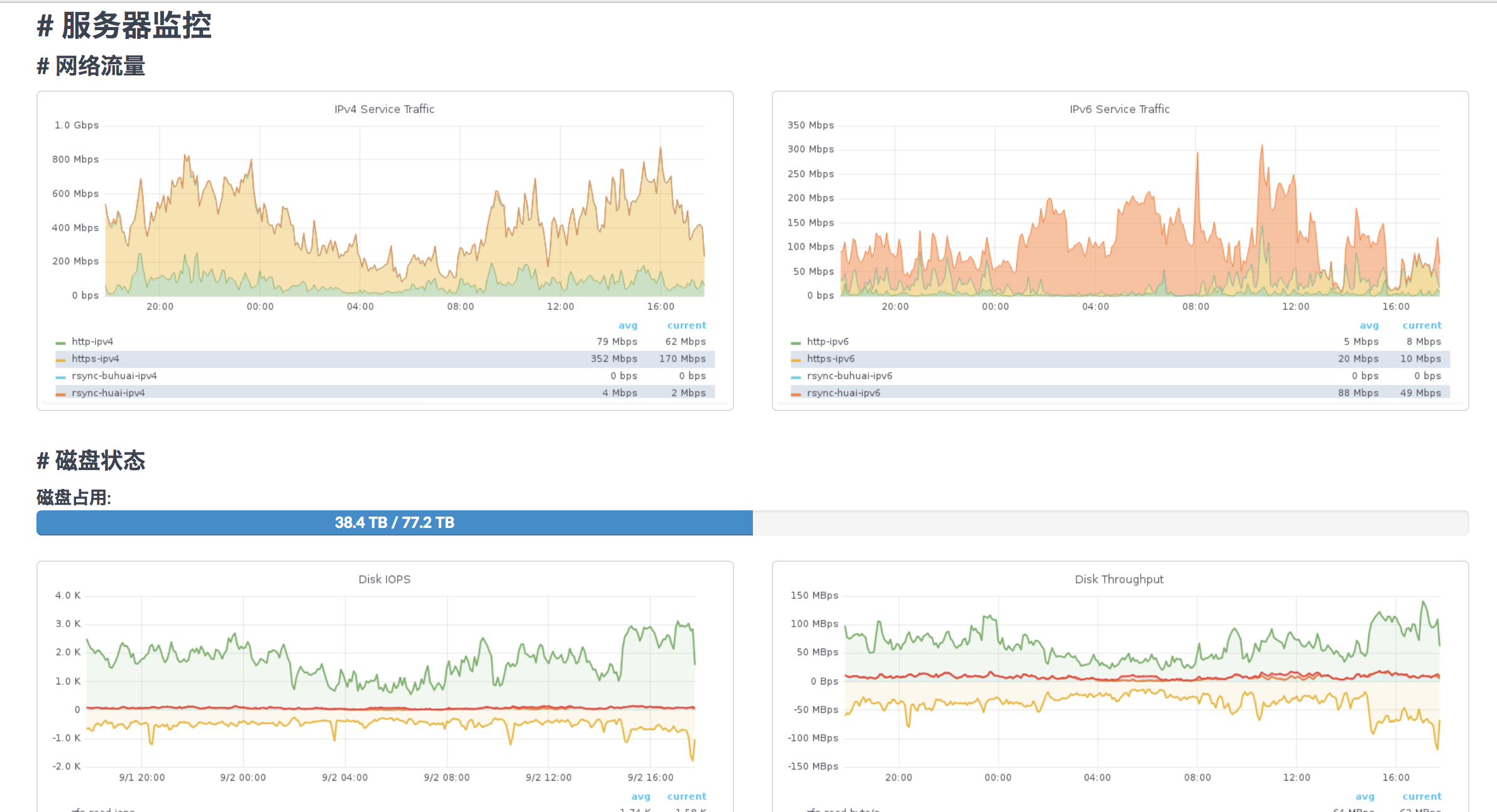The image size is (1497, 812).
Task: Click the 4 Mbps avg value for rsync-huai-ipv4
Action: [x=620, y=392]
